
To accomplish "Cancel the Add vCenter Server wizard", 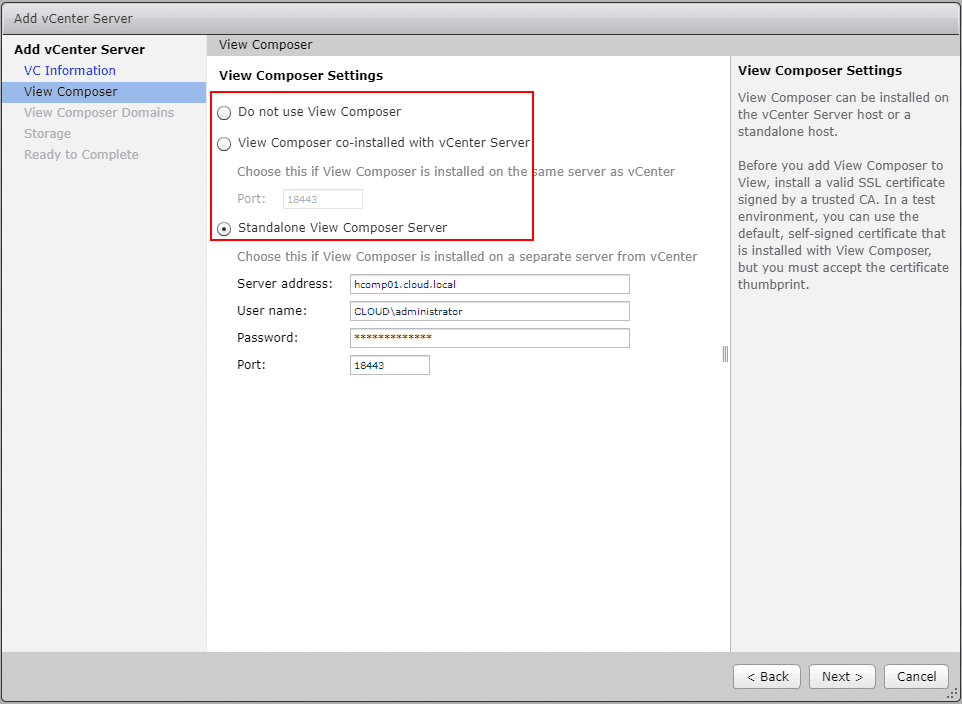I will (915, 676).
